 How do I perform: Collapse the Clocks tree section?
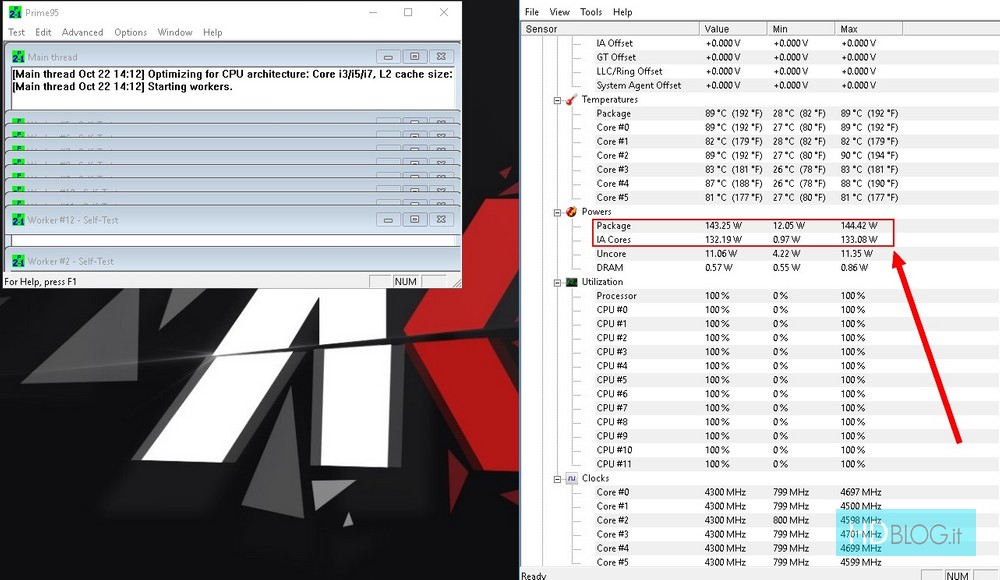pyautogui.click(x=557, y=478)
